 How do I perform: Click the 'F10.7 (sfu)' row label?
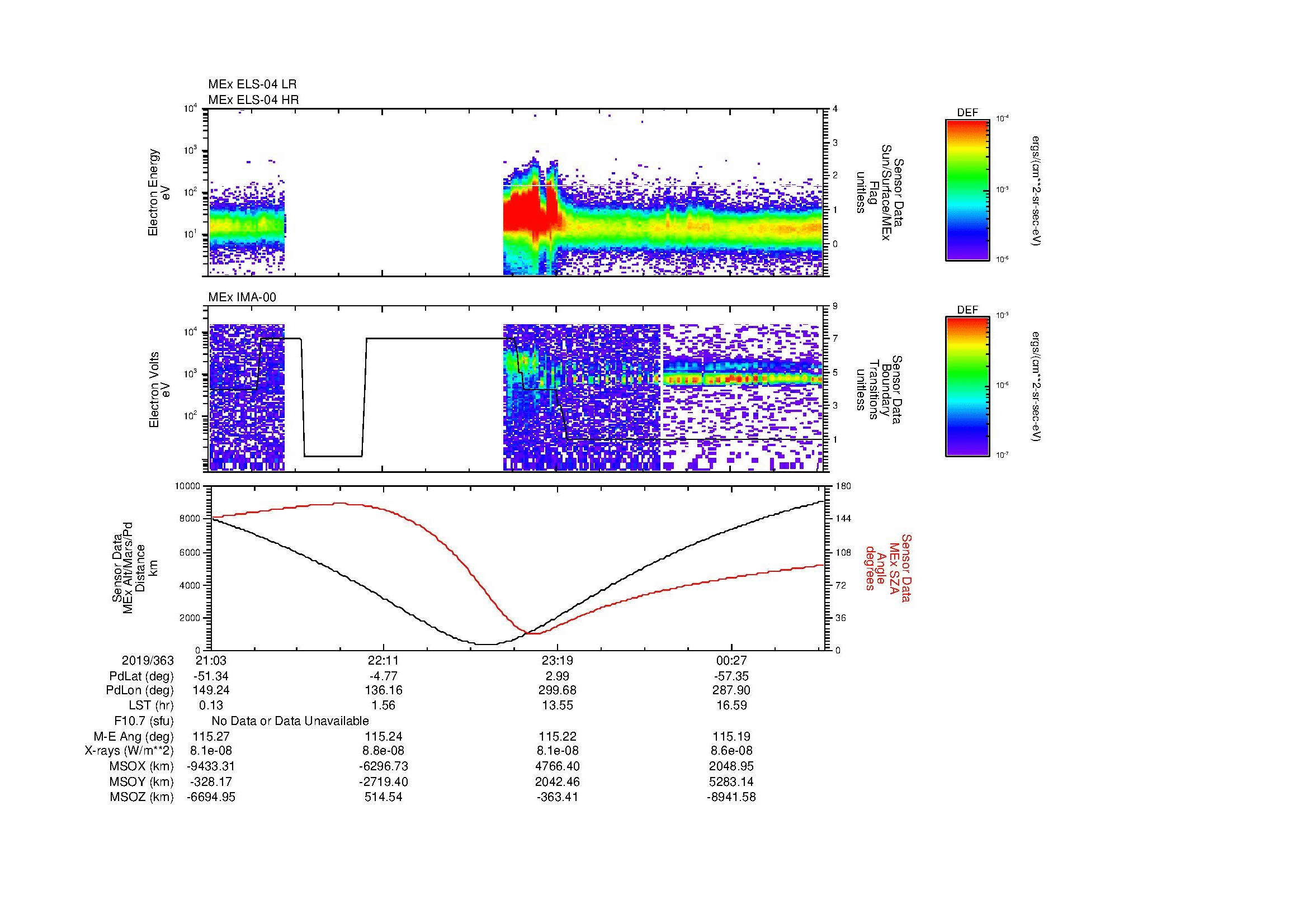pyautogui.click(x=144, y=721)
